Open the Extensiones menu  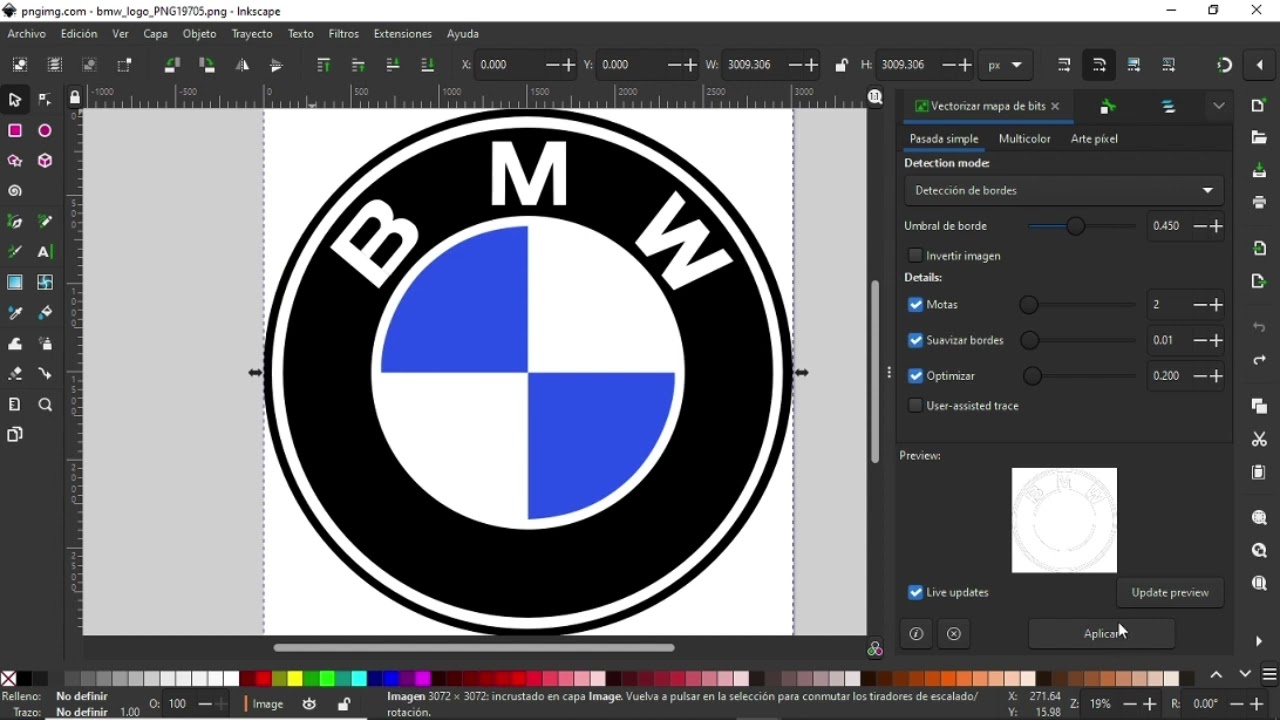[403, 34]
